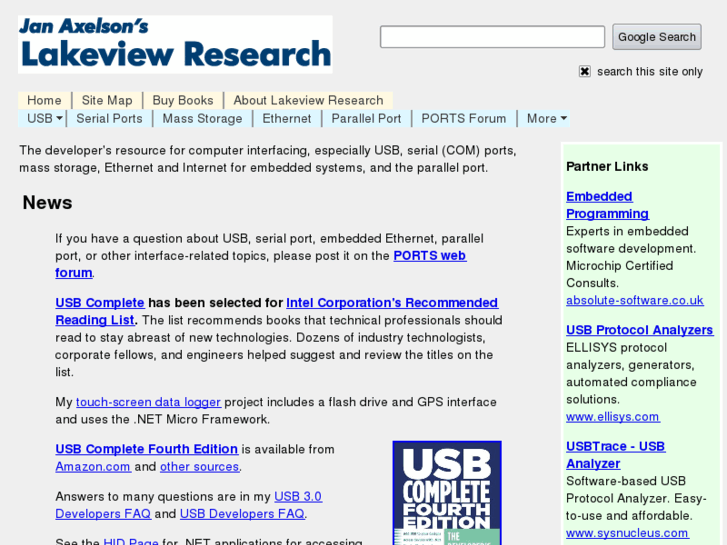Open About Lakeview Research

pyautogui.click(x=308, y=100)
